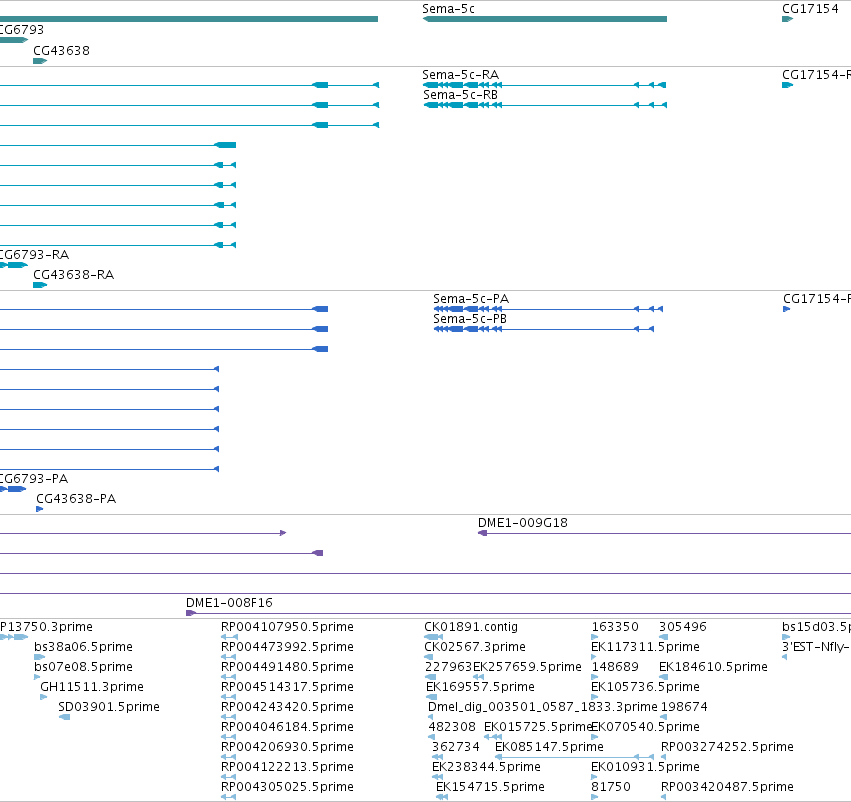The width and height of the screenshot is (851, 802).
Task: Click the CK01891.contig arrow glyph
Action: pyautogui.click(x=434, y=637)
